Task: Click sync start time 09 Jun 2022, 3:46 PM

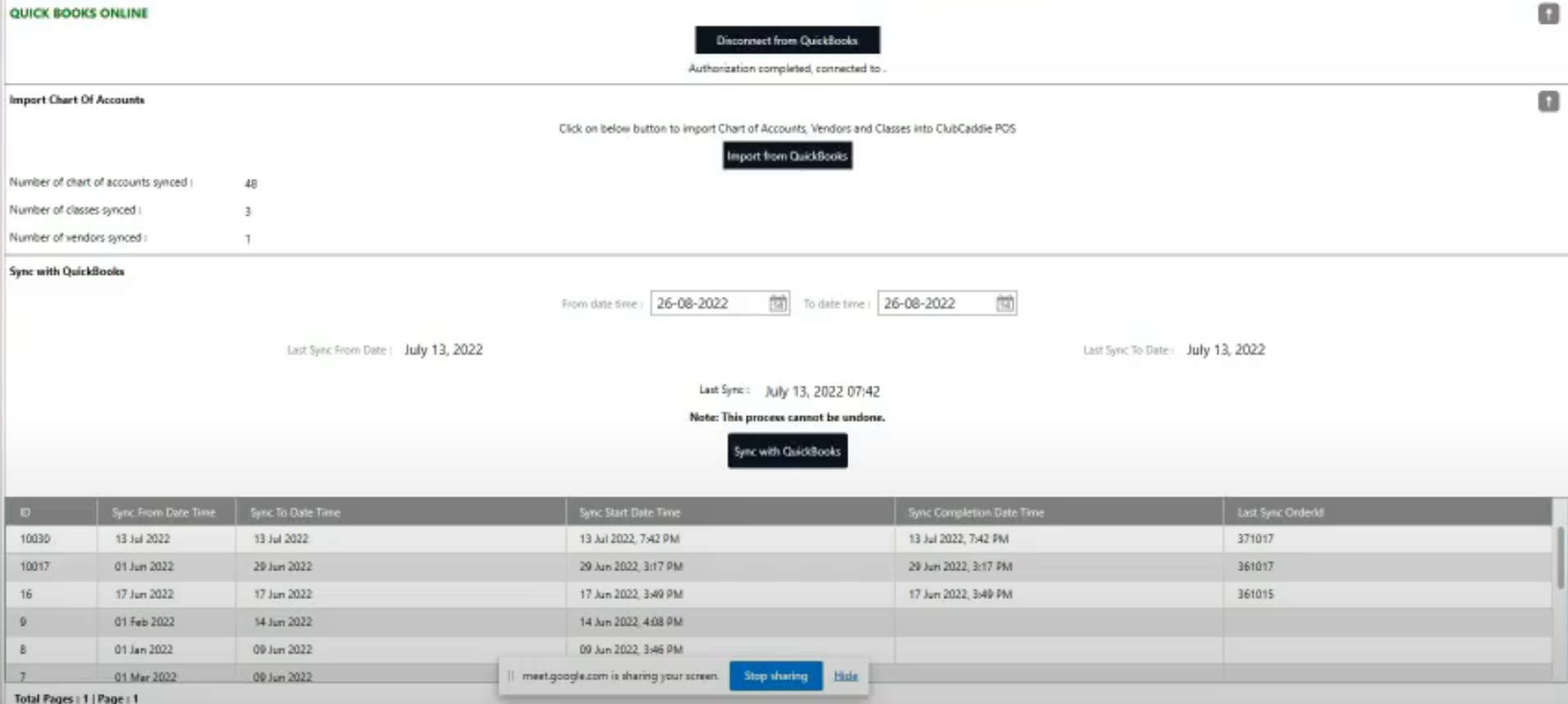Action: pyautogui.click(x=631, y=650)
